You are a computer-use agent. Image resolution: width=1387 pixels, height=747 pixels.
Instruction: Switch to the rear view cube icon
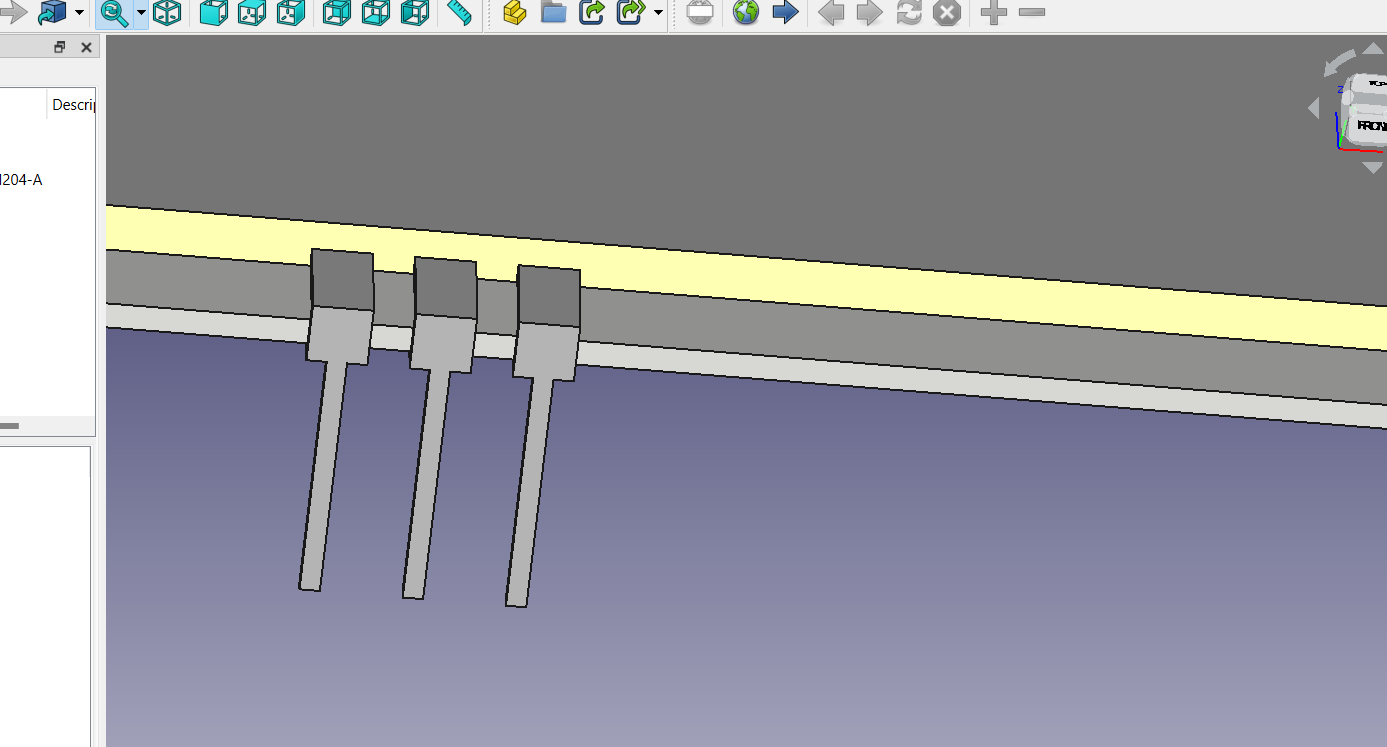pos(337,13)
